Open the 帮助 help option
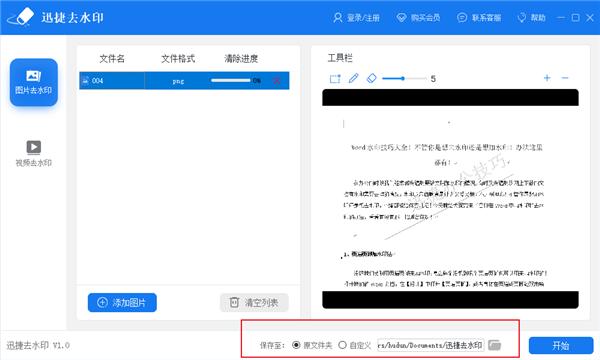Screen dimensions: 600x360 (x=531, y=18)
